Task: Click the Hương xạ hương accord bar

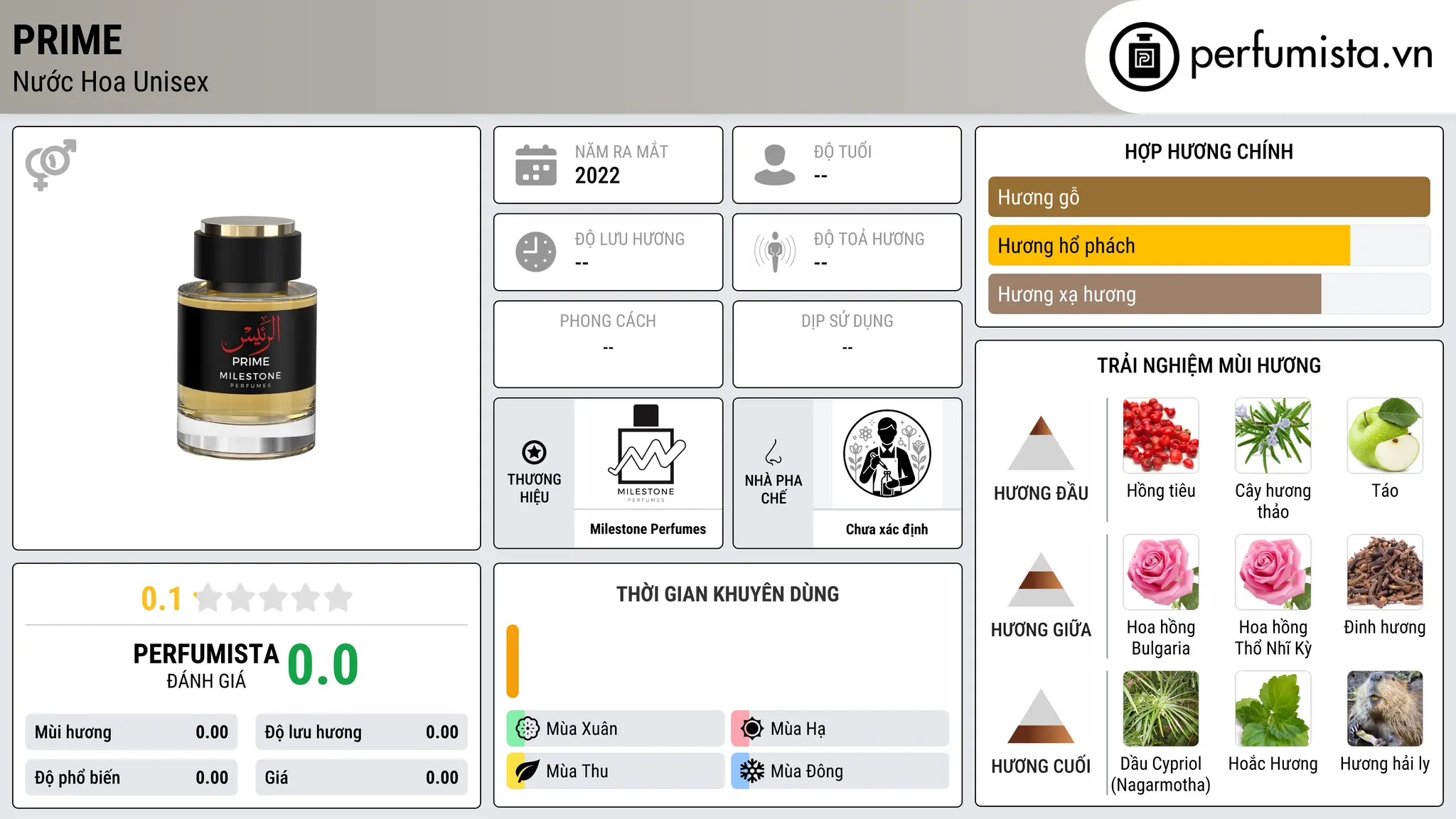Action: pyautogui.click(x=1155, y=294)
